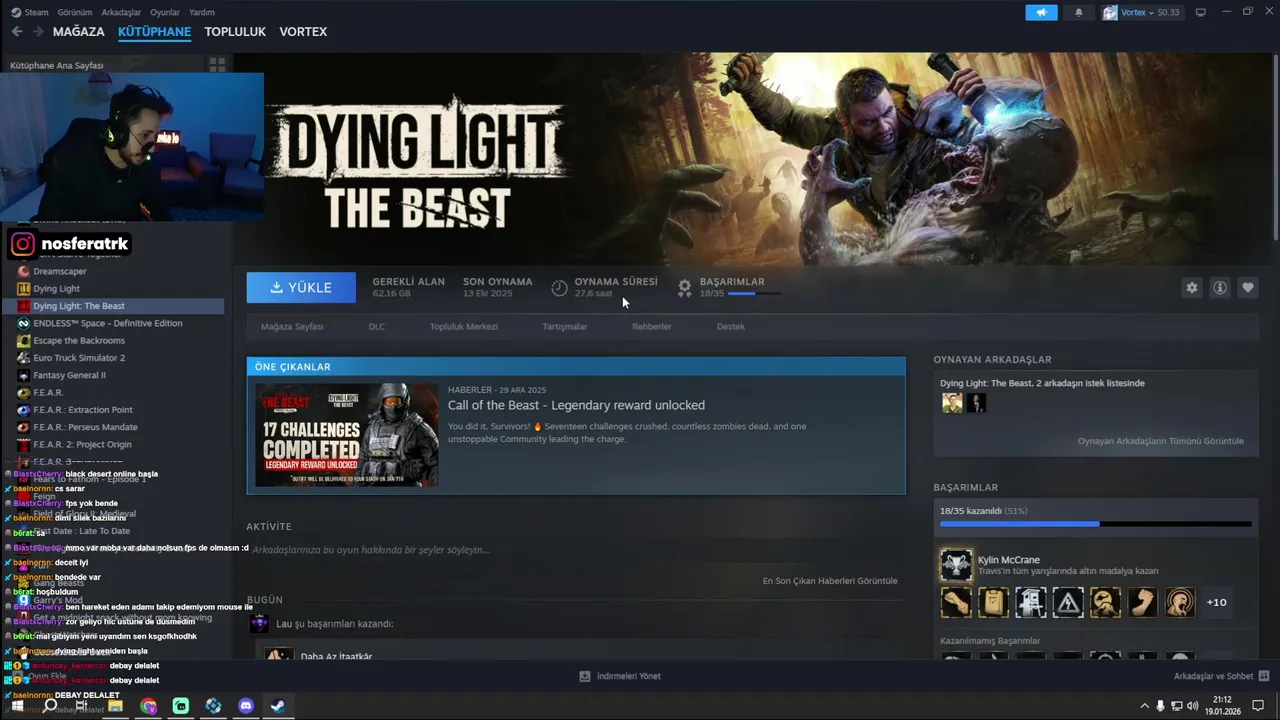Open the VORTEX profile tab
The image size is (1280, 720).
(303, 32)
